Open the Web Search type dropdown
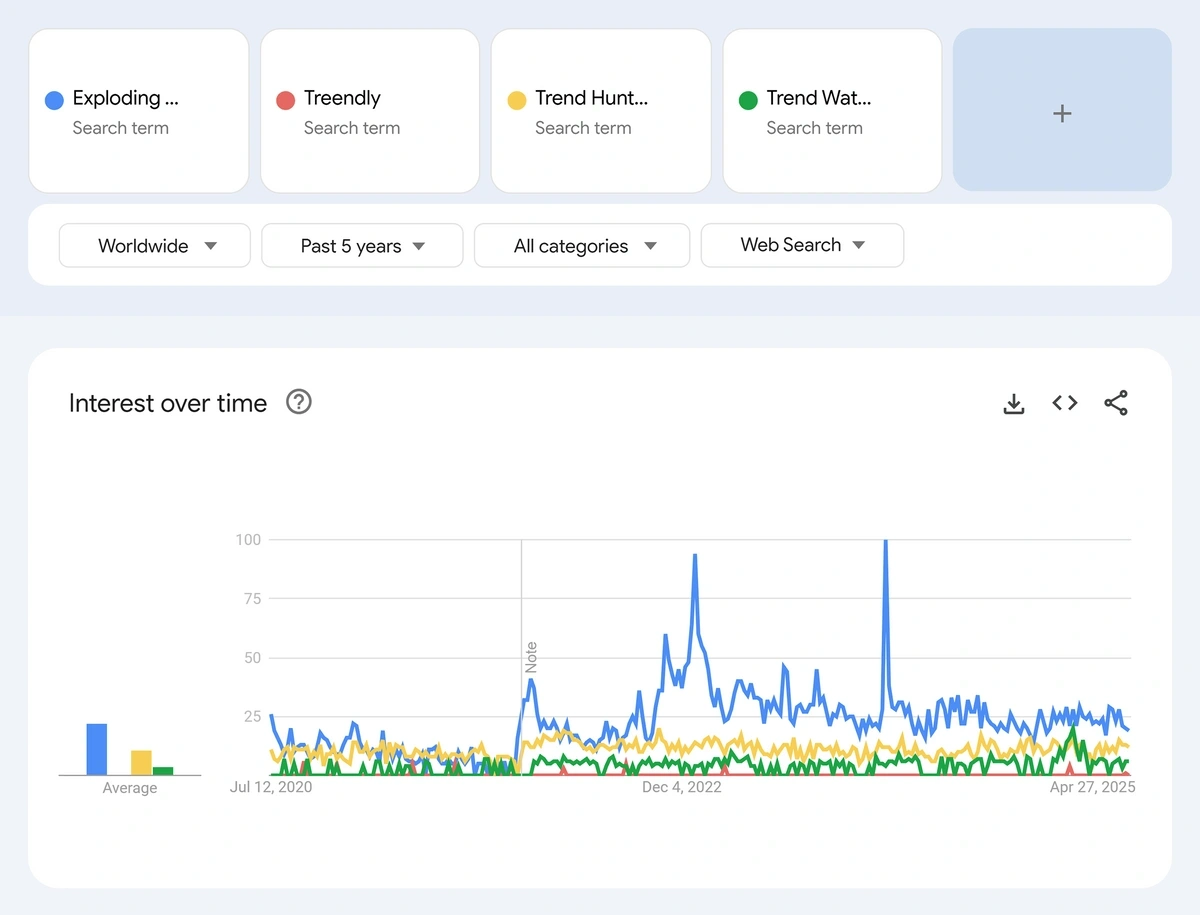Screen dimensions: 1200x915 point(802,245)
